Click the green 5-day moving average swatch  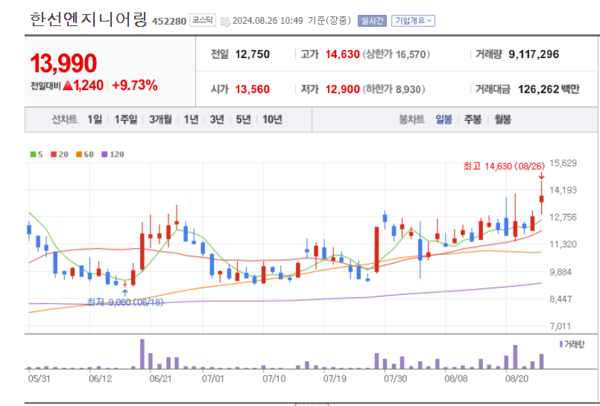(x=33, y=155)
